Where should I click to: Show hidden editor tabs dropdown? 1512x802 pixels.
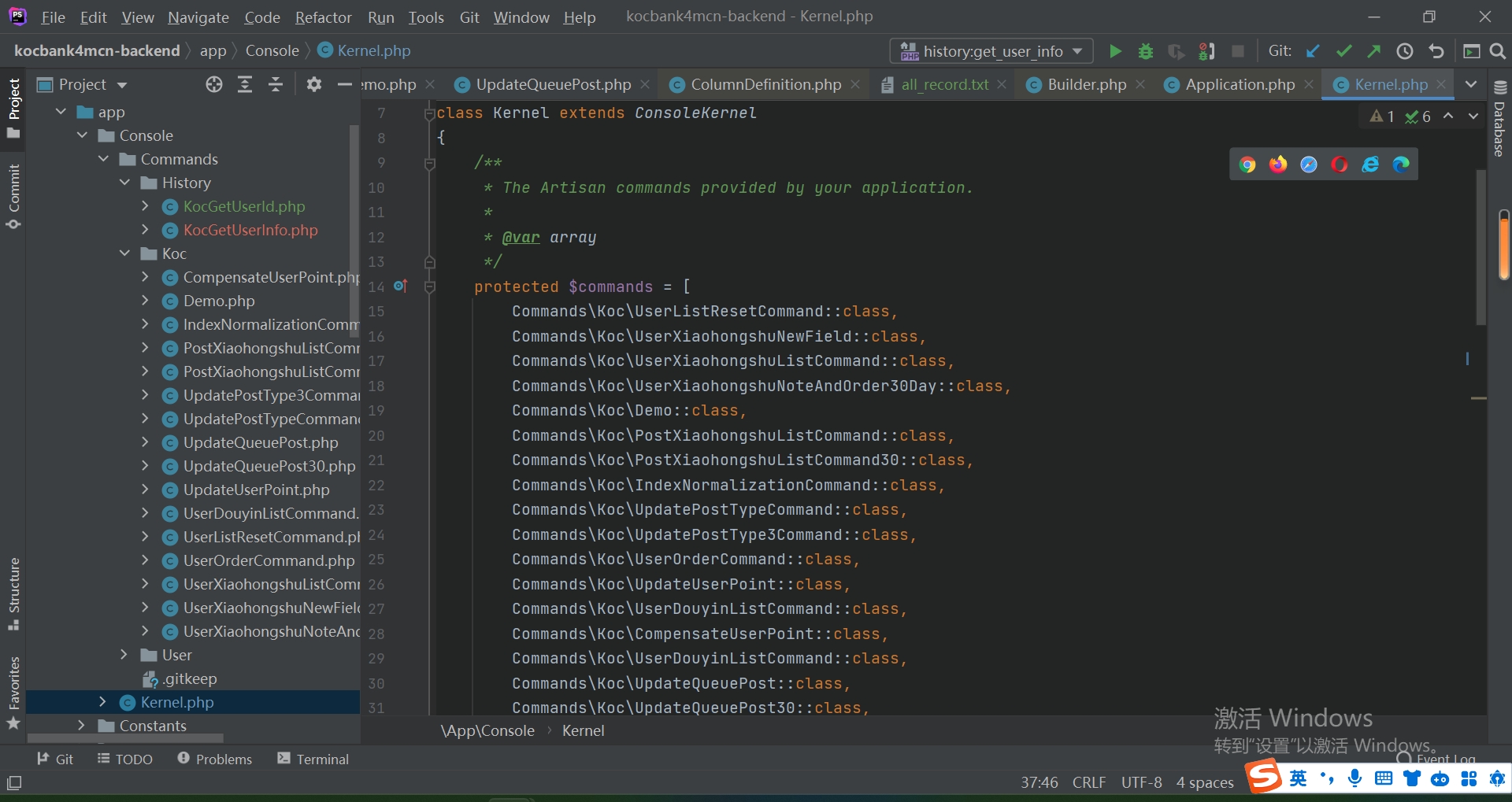click(1471, 84)
